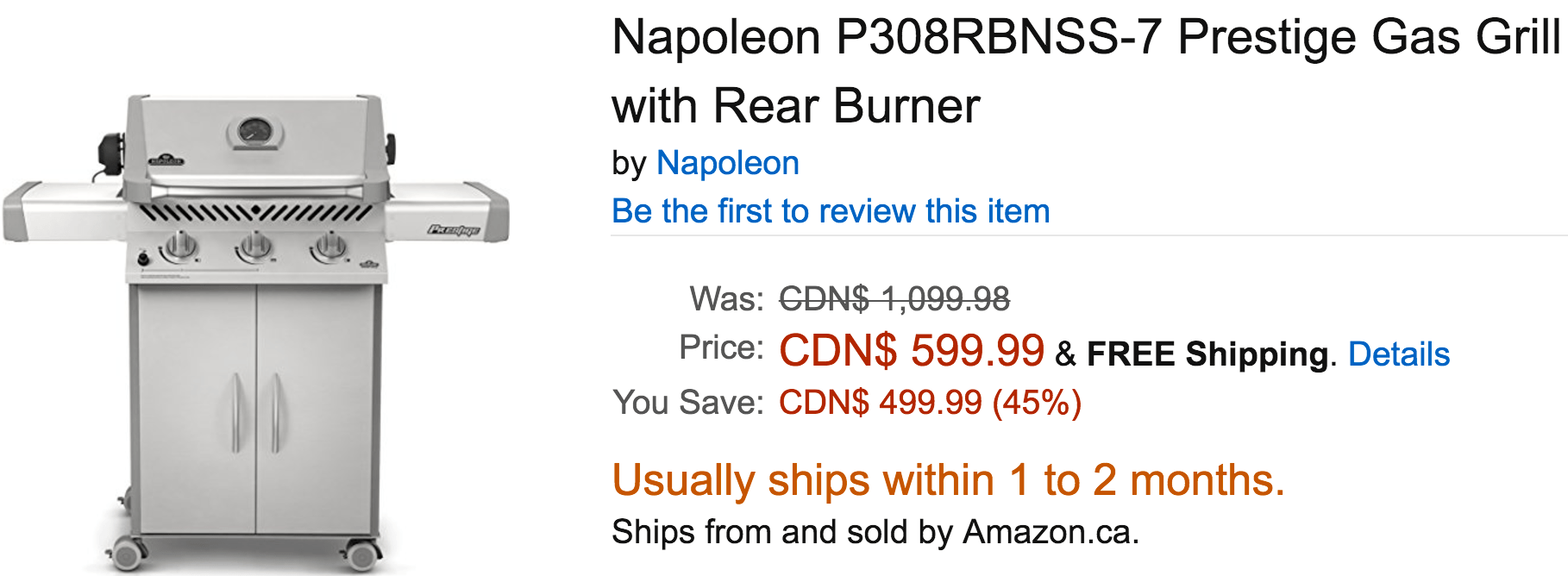Click the bold FREE Shipping text
The width and height of the screenshot is (1568, 576).
[x=1207, y=354]
